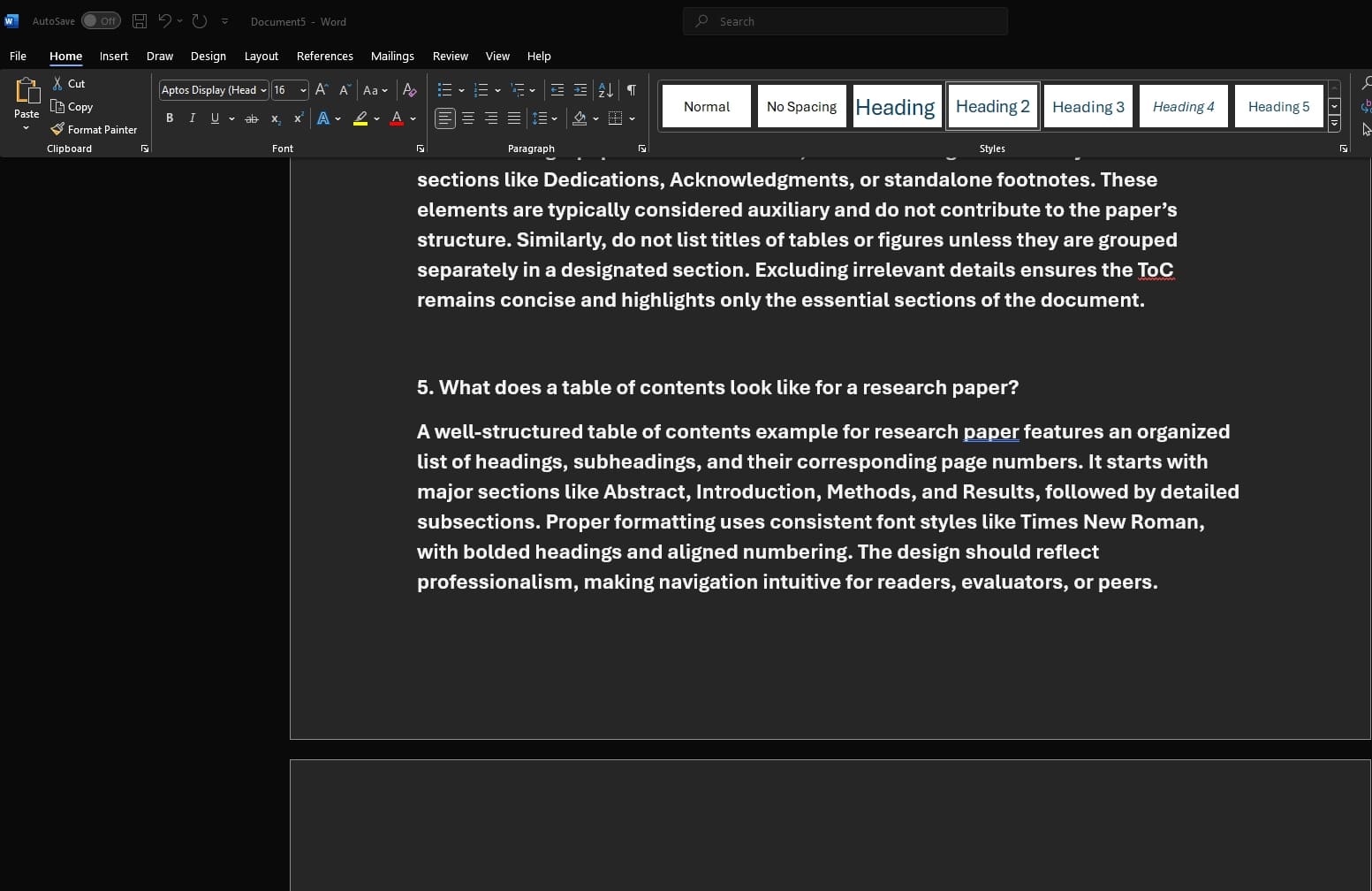The height and width of the screenshot is (891, 1372).
Task: Toggle align left paragraph
Action: (x=445, y=118)
